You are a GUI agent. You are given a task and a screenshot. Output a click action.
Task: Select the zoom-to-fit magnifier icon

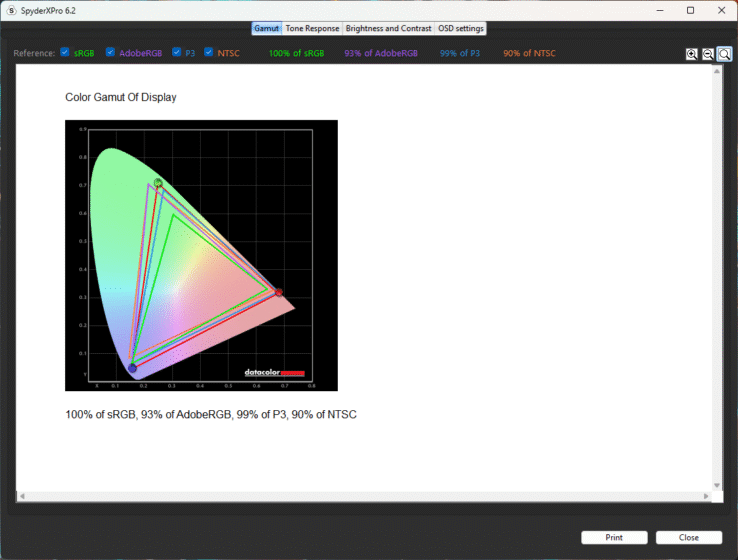[724, 54]
